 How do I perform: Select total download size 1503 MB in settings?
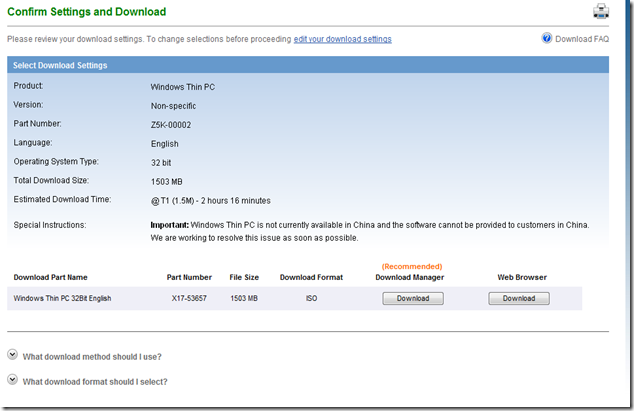pyautogui.click(x=167, y=182)
